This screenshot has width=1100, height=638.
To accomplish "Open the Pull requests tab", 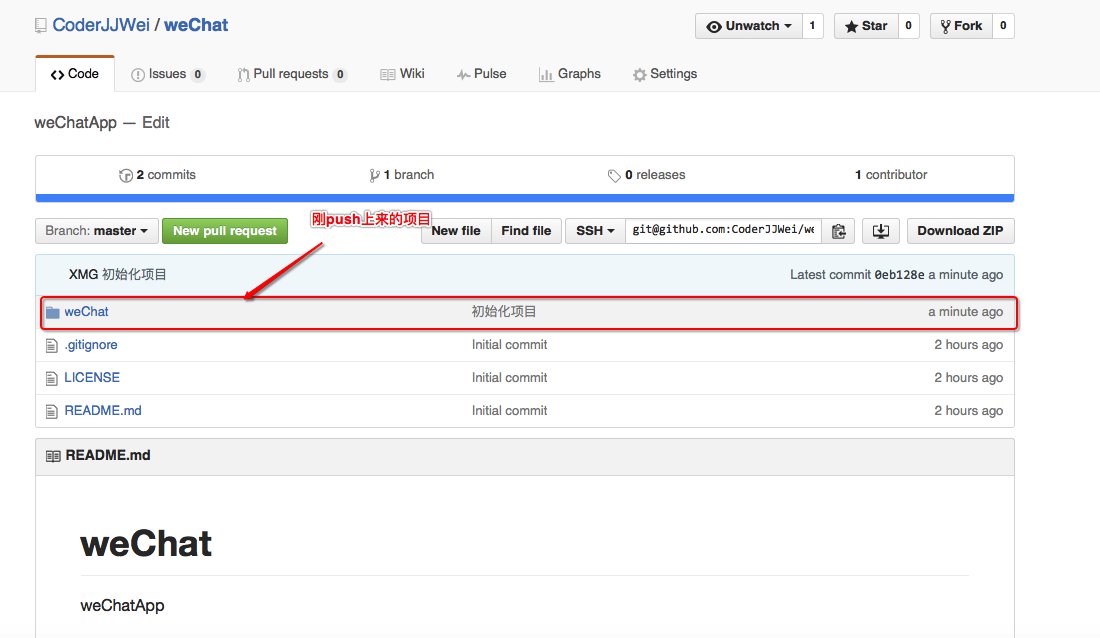I will tap(292, 74).
